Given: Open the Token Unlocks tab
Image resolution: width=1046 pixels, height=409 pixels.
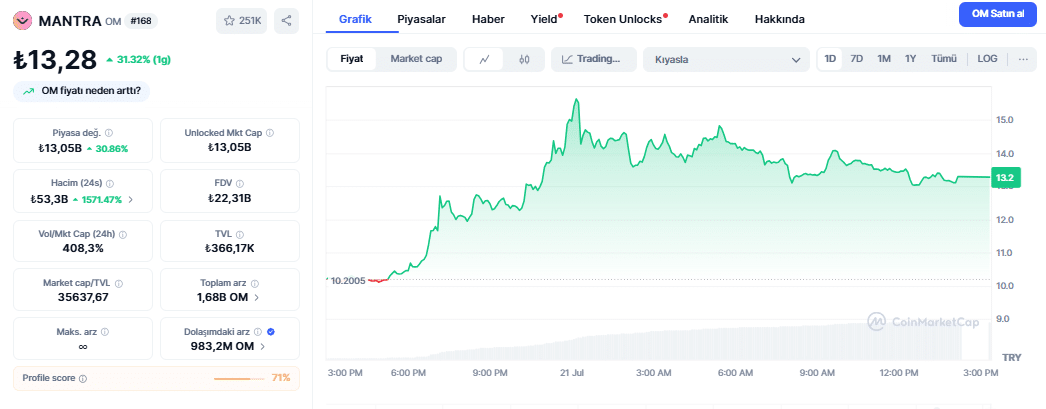Looking at the screenshot, I should (623, 19).
